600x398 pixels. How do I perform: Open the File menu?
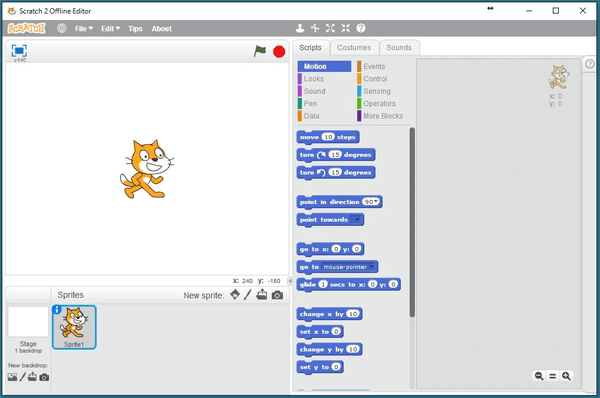[83, 29]
